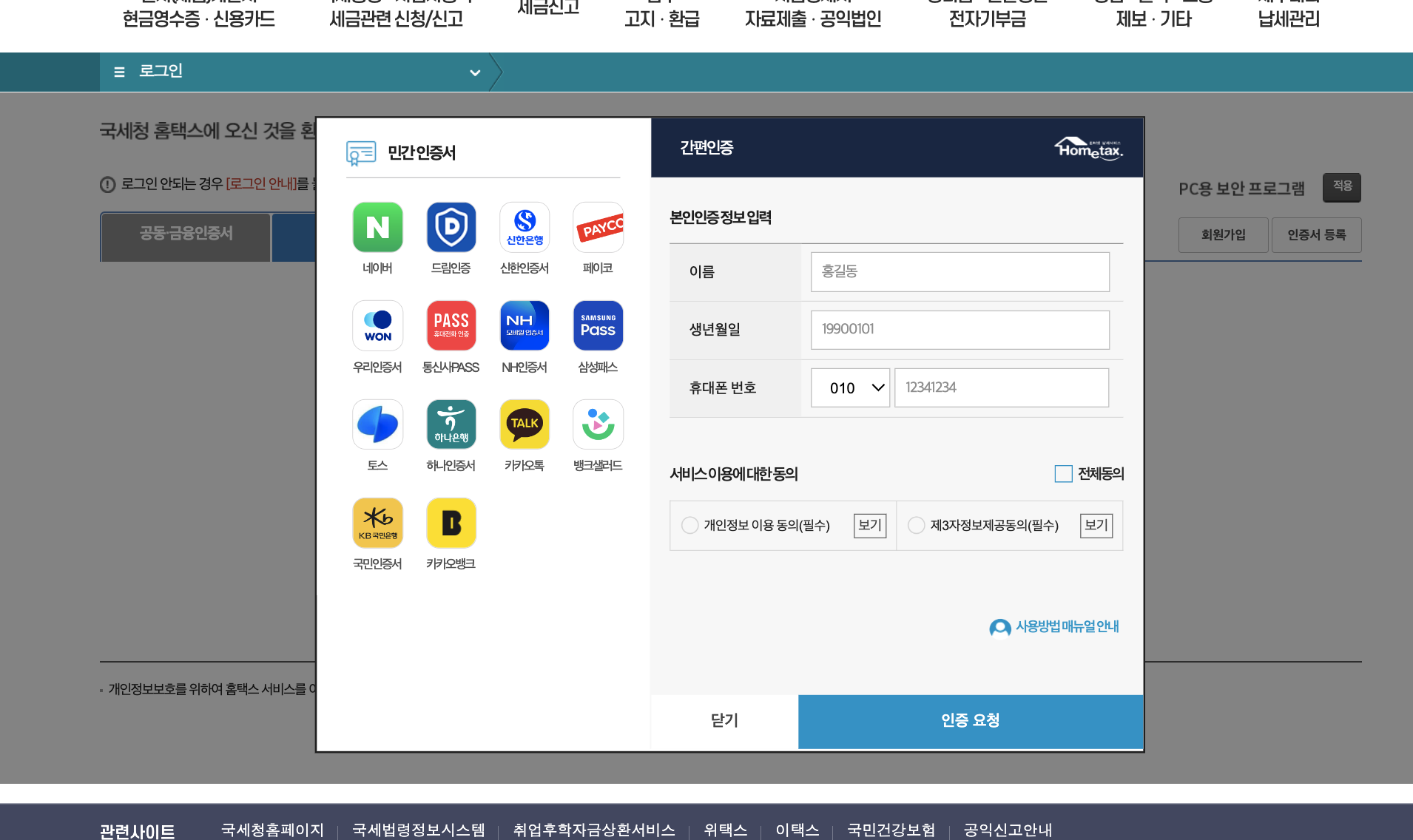The width and height of the screenshot is (1413, 840).
Task: Open 국세청홈페이지 footer link
Action: coord(272,830)
